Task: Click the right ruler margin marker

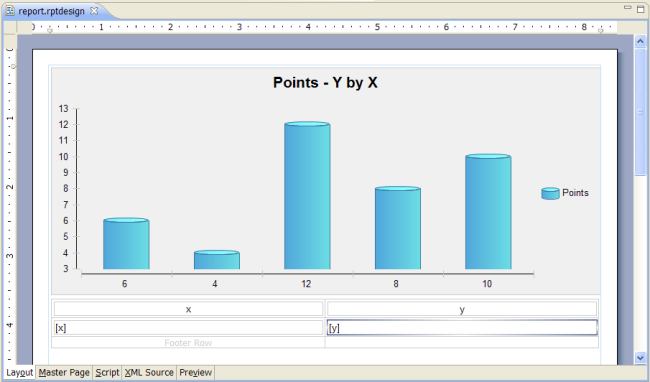Action: tap(601, 31)
